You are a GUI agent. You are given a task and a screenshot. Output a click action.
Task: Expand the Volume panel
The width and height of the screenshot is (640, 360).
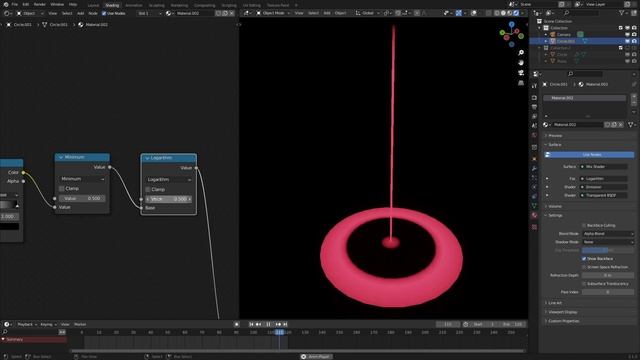click(555, 207)
